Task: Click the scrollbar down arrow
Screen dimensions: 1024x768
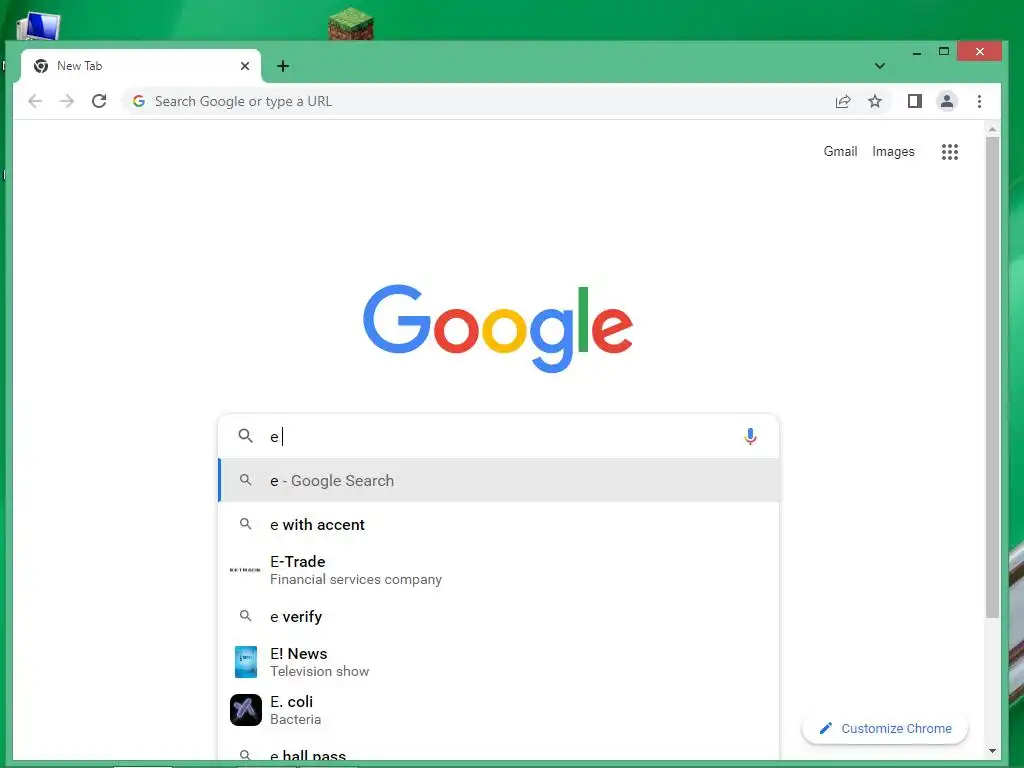Action: tap(992, 751)
